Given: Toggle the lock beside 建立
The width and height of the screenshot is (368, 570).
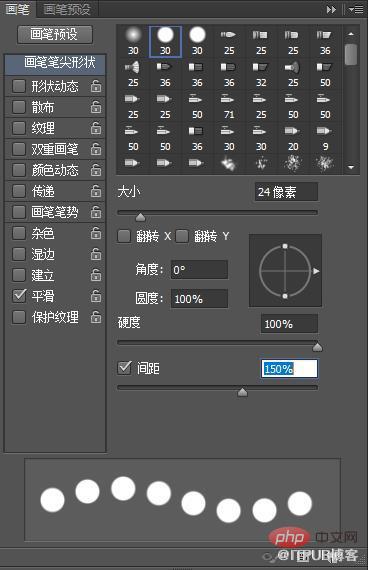Looking at the screenshot, I should [96, 275].
